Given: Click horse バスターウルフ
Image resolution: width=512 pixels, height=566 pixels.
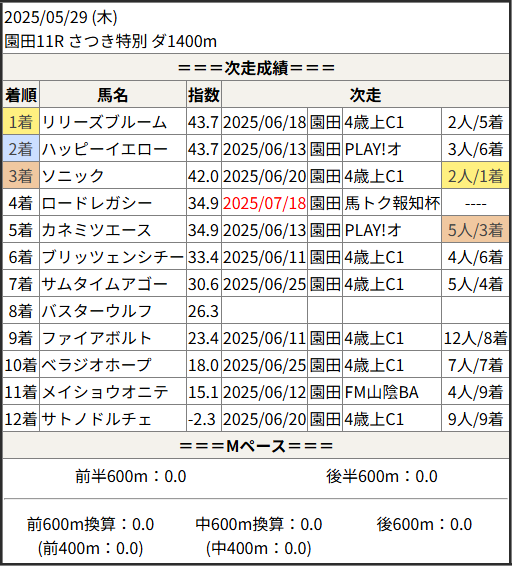Looking at the screenshot, I should (x=97, y=311).
